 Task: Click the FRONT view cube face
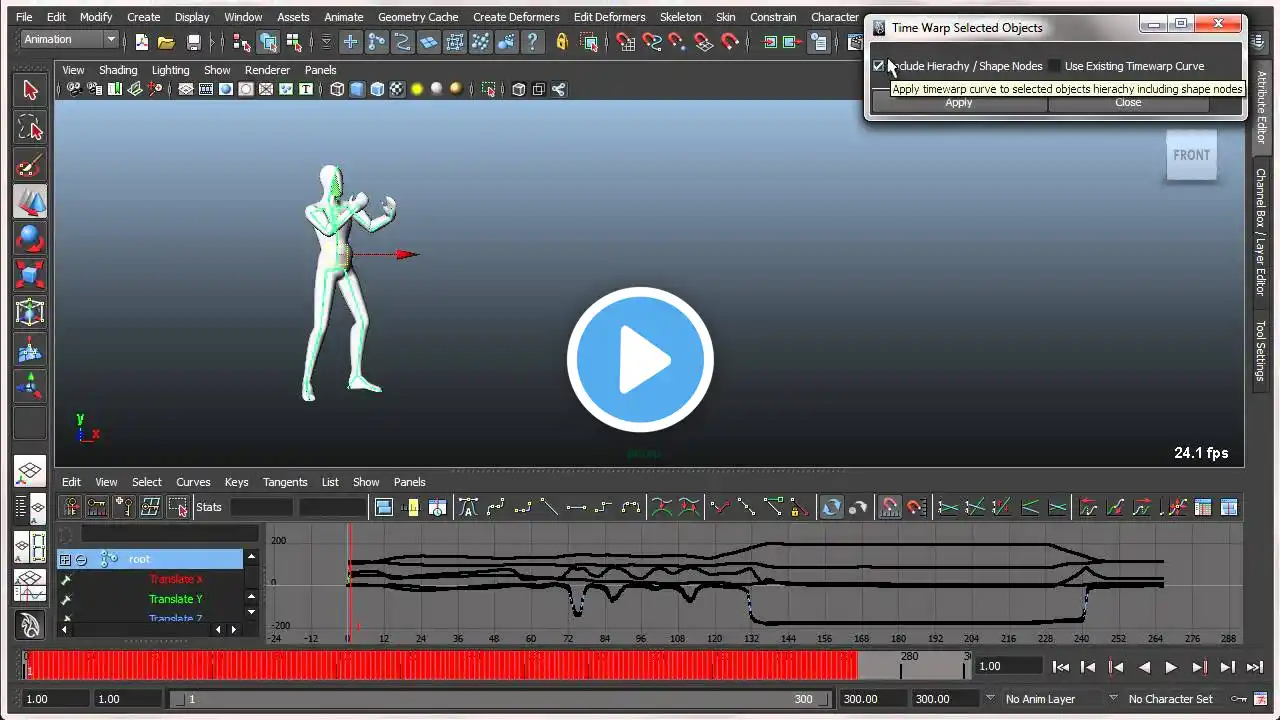pyautogui.click(x=1191, y=155)
